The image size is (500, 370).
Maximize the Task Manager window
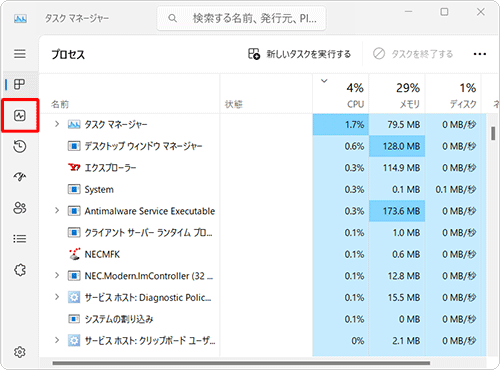tap(444, 12)
